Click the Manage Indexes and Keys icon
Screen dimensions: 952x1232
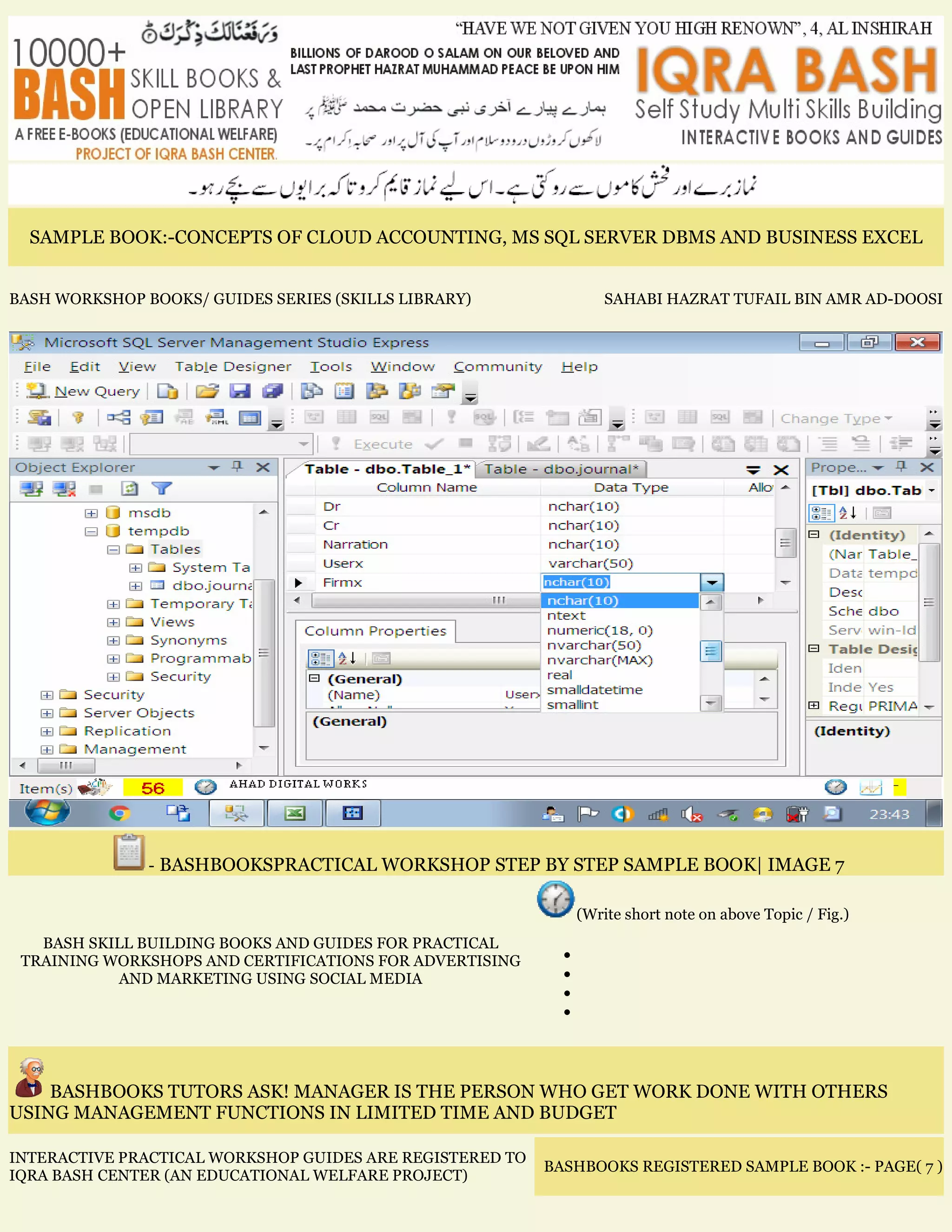click(x=152, y=418)
